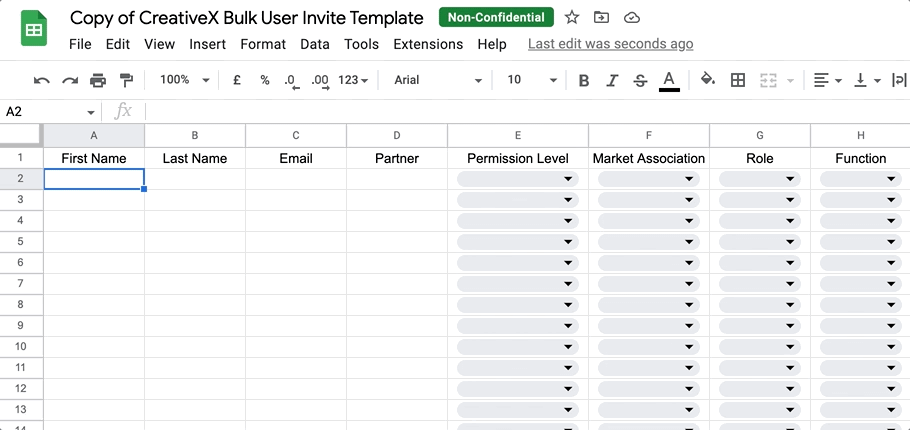This screenshot has width=910, height=430.
Task: Open the zoom level dropdown
Action: tap(185, 80)
